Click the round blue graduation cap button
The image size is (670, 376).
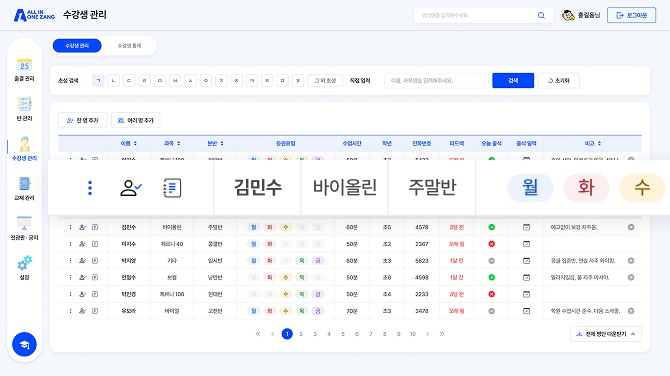(x=24, y=344)
